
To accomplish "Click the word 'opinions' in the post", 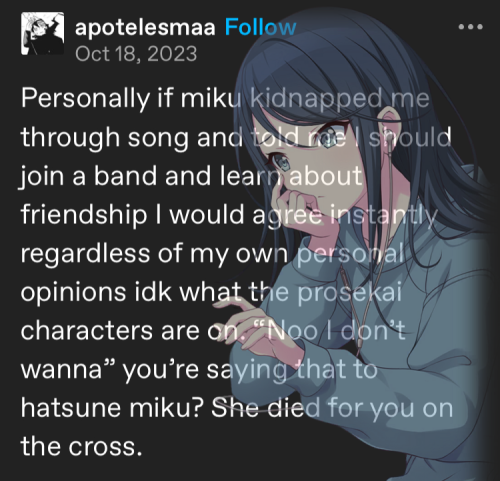I will (x=74, y=294).
